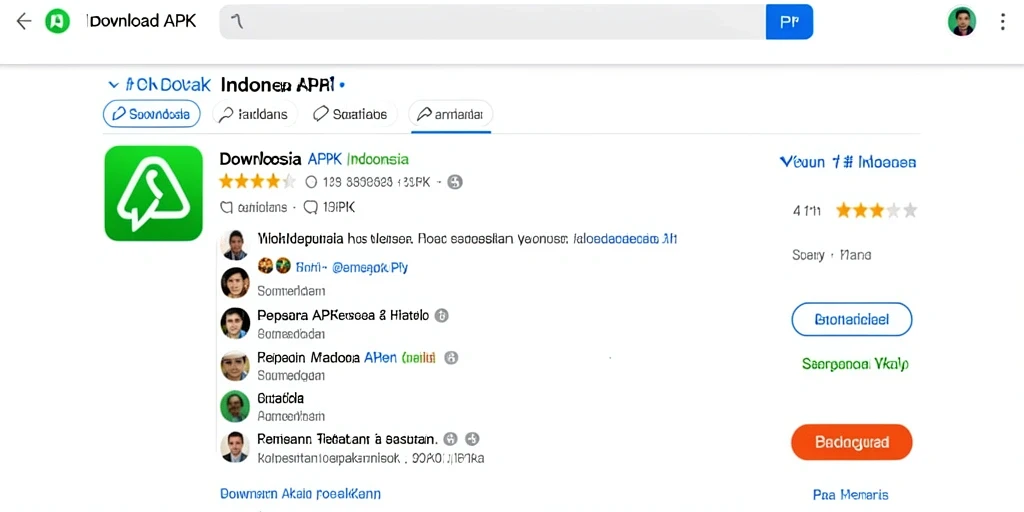Open the Seorponoal Vkalp green link

click(x=855, y=364)
